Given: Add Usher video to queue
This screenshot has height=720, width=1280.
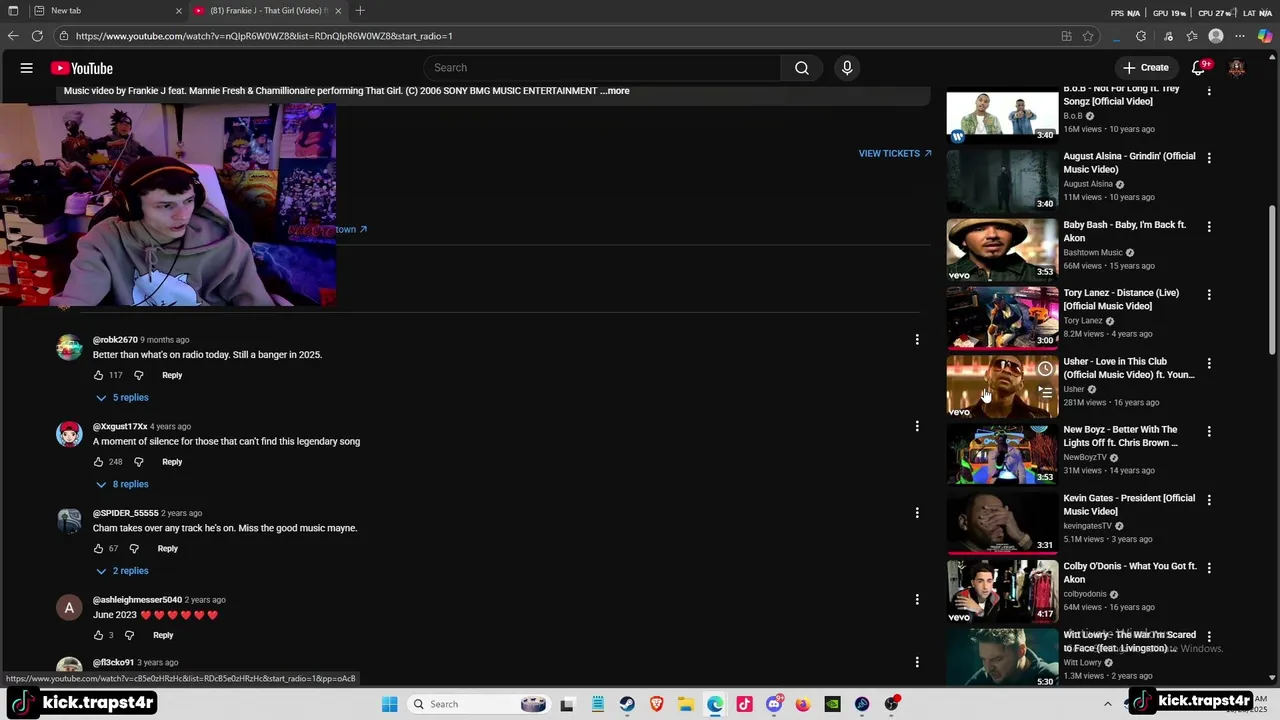Looking at the screenshot, I should pyautogui.click(x=1045, y=392).
